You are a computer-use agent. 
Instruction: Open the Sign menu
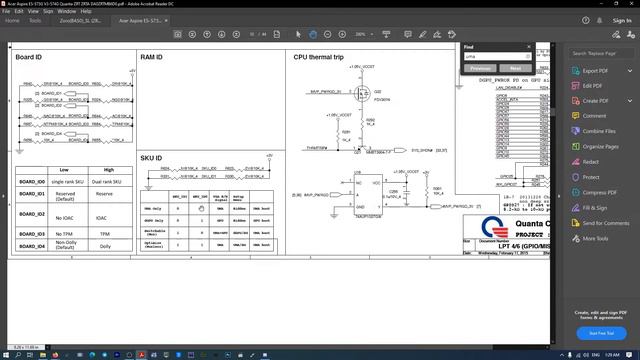pos(48,11)
